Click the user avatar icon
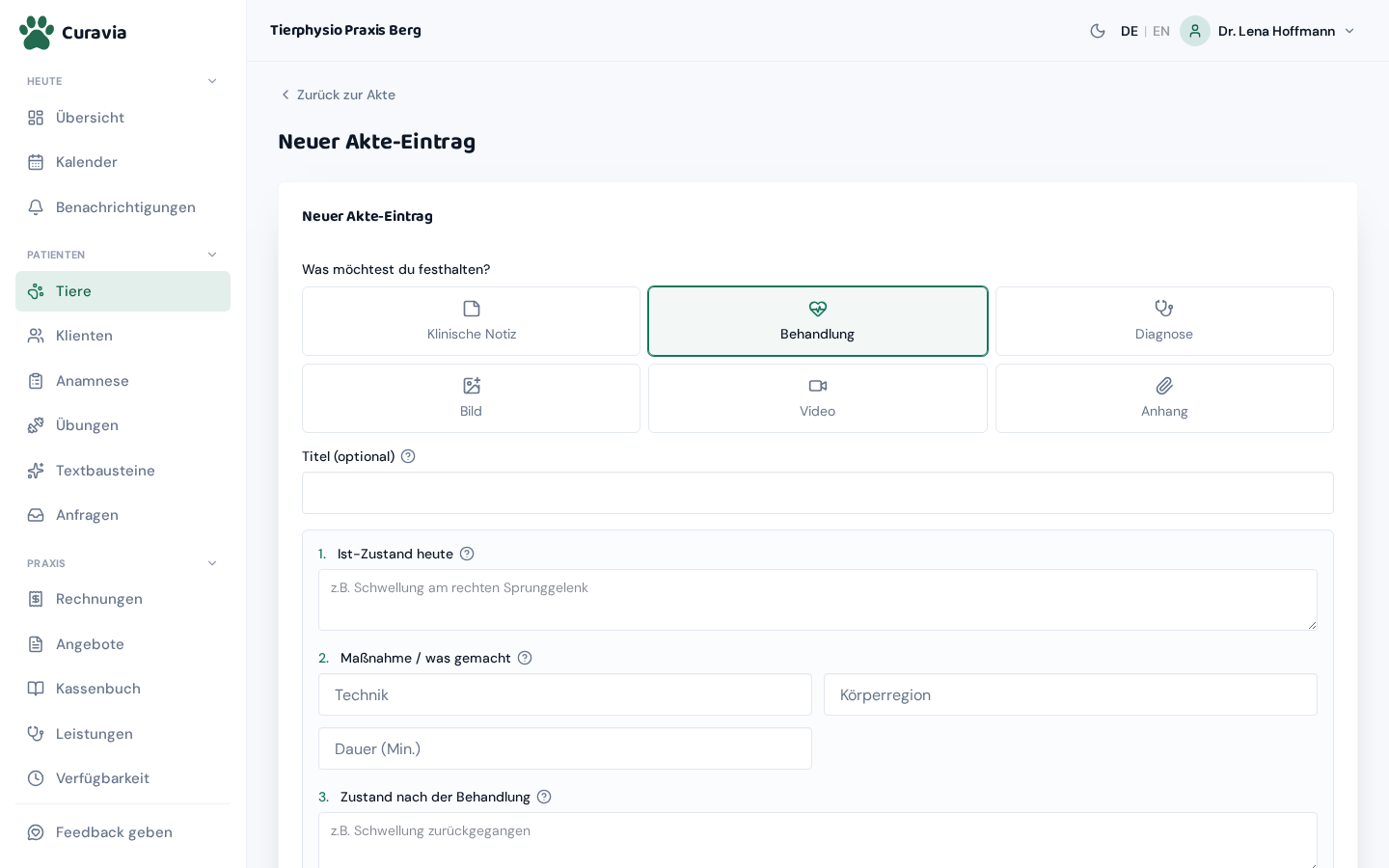Screen dimensions: 1389x868 tap(1195, 31)
